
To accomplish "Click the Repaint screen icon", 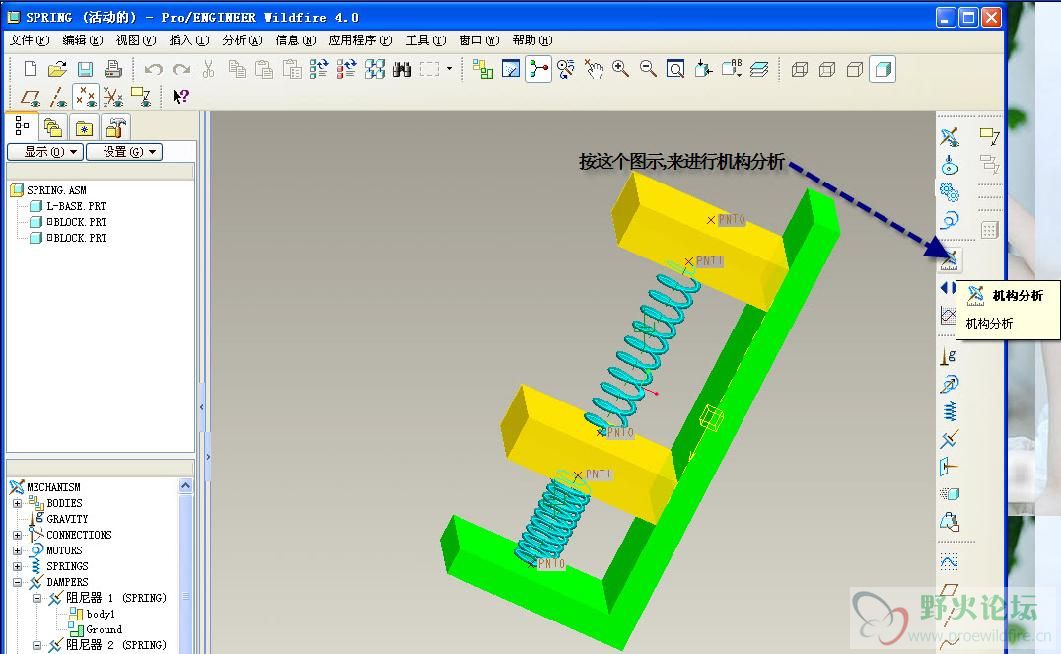I will (x=511, y=69).
